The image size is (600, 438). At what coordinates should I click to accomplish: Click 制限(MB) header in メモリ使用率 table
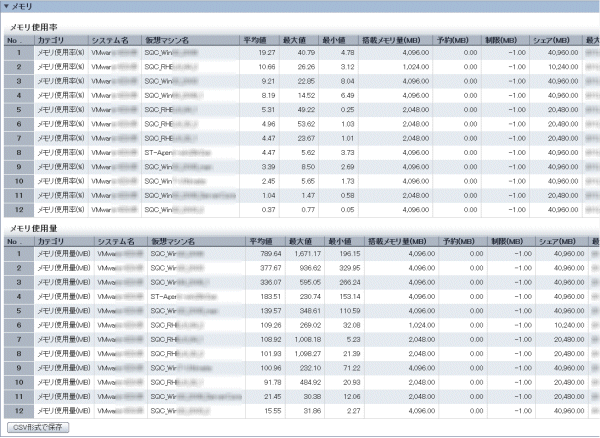[507, 39]
